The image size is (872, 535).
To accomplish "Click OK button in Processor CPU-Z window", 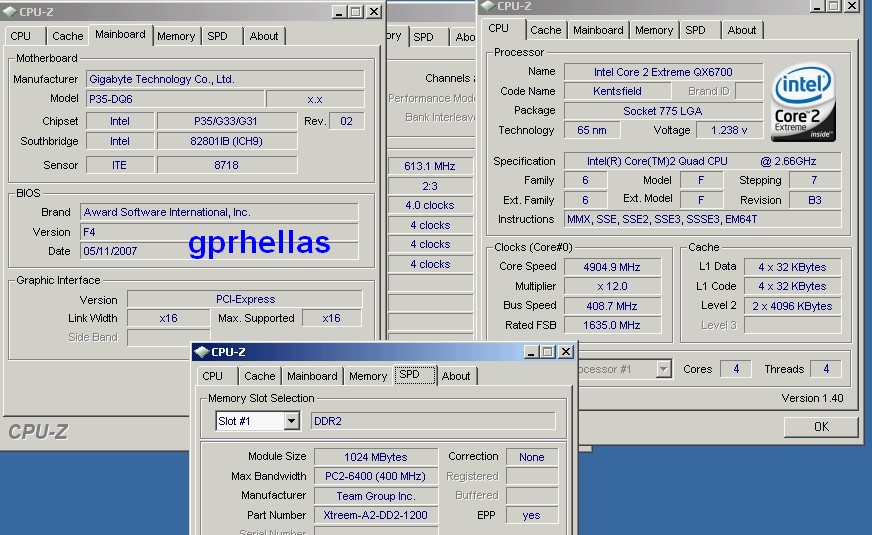I will [x=821, y=427].
